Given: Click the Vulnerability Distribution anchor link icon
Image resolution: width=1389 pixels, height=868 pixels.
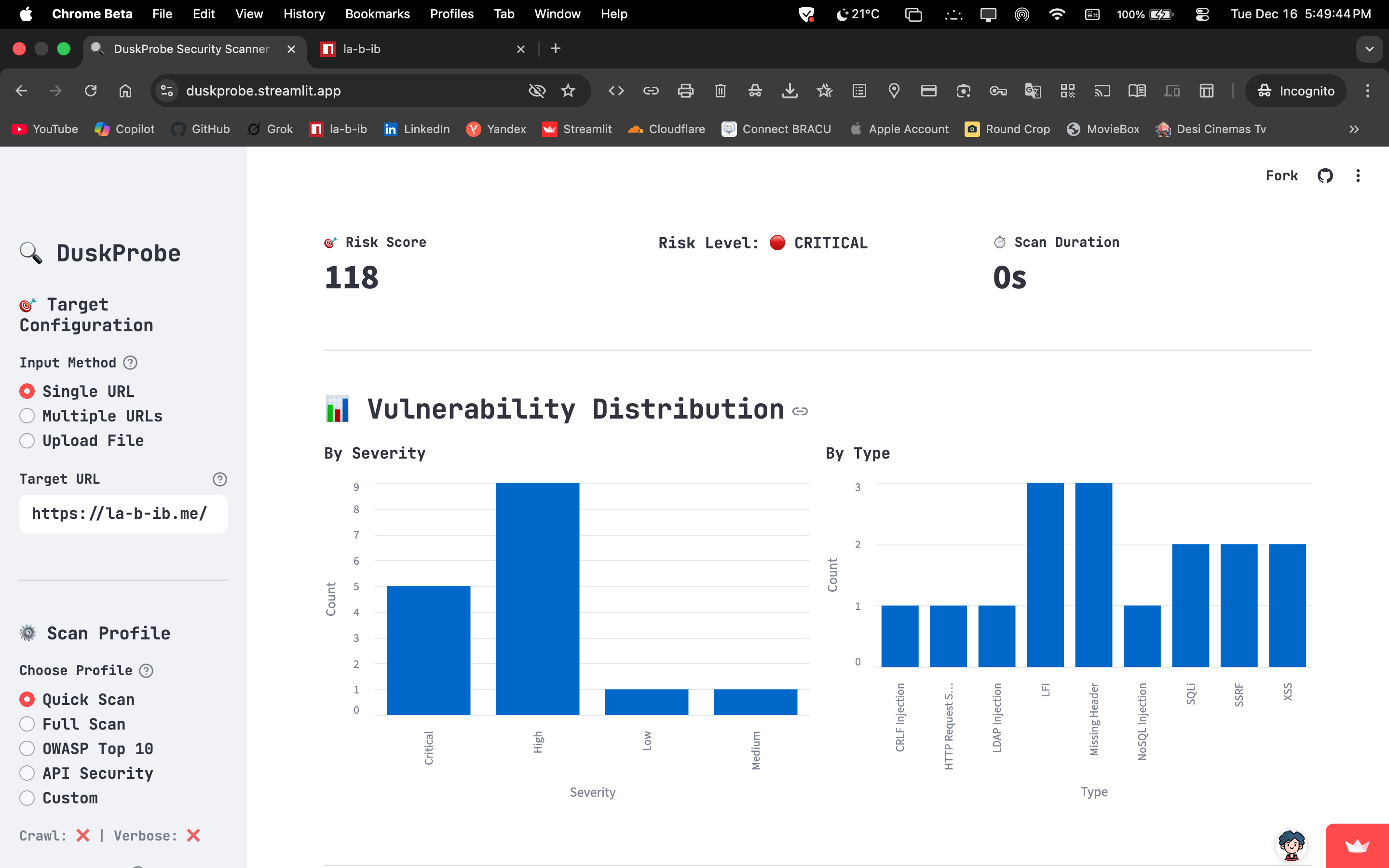Looking at the screenshot, I should pos(800,411).
